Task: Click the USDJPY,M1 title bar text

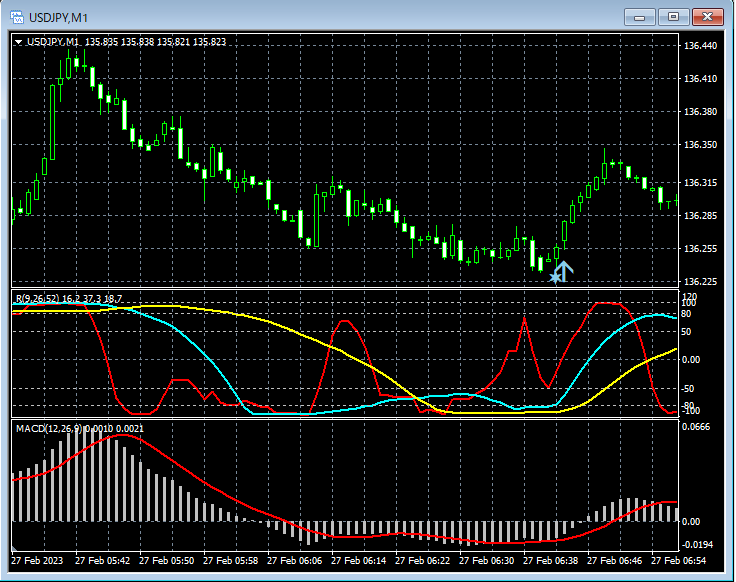Action: tap(59, 17)
